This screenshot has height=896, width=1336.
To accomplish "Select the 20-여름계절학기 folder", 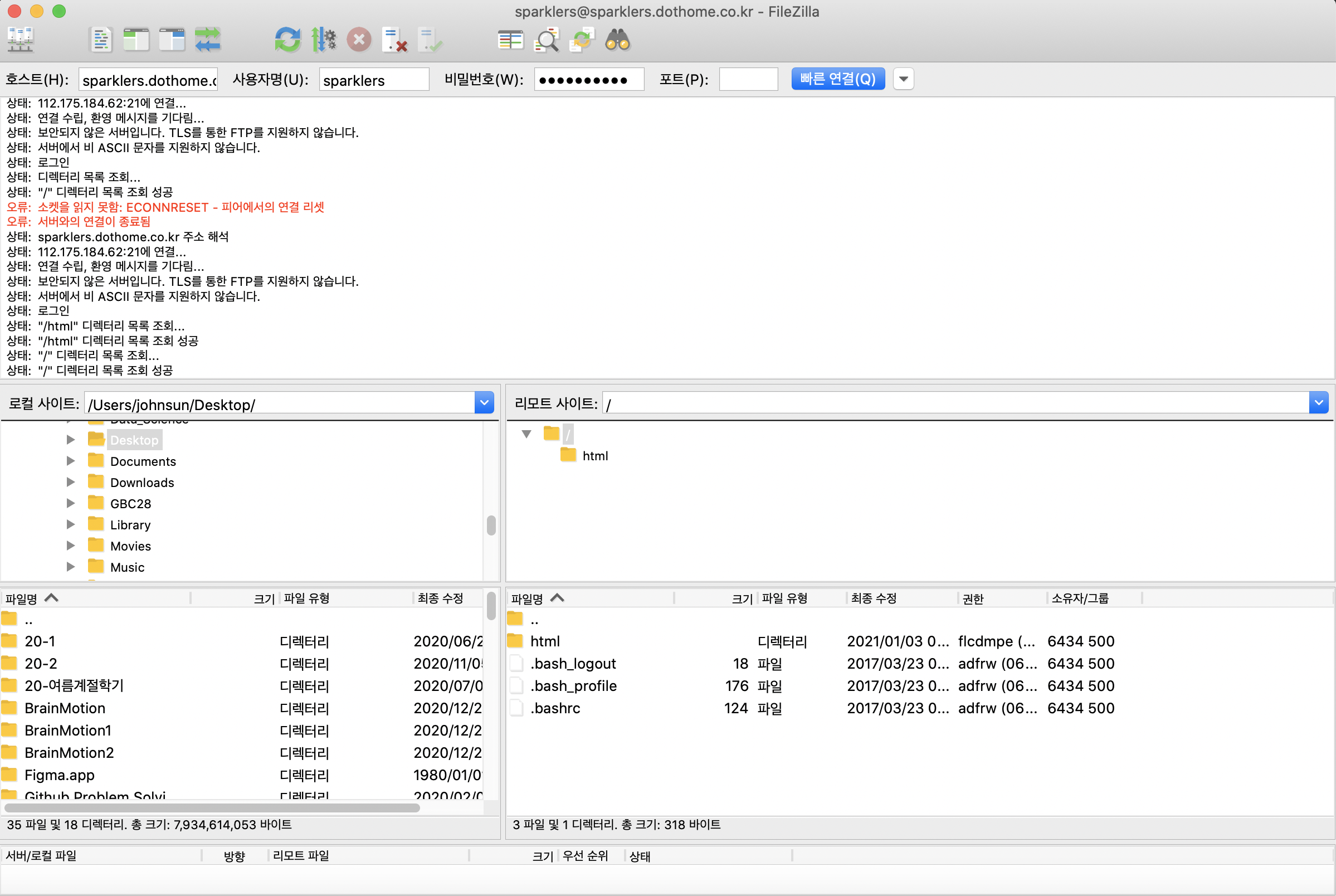I will point(242,686).
